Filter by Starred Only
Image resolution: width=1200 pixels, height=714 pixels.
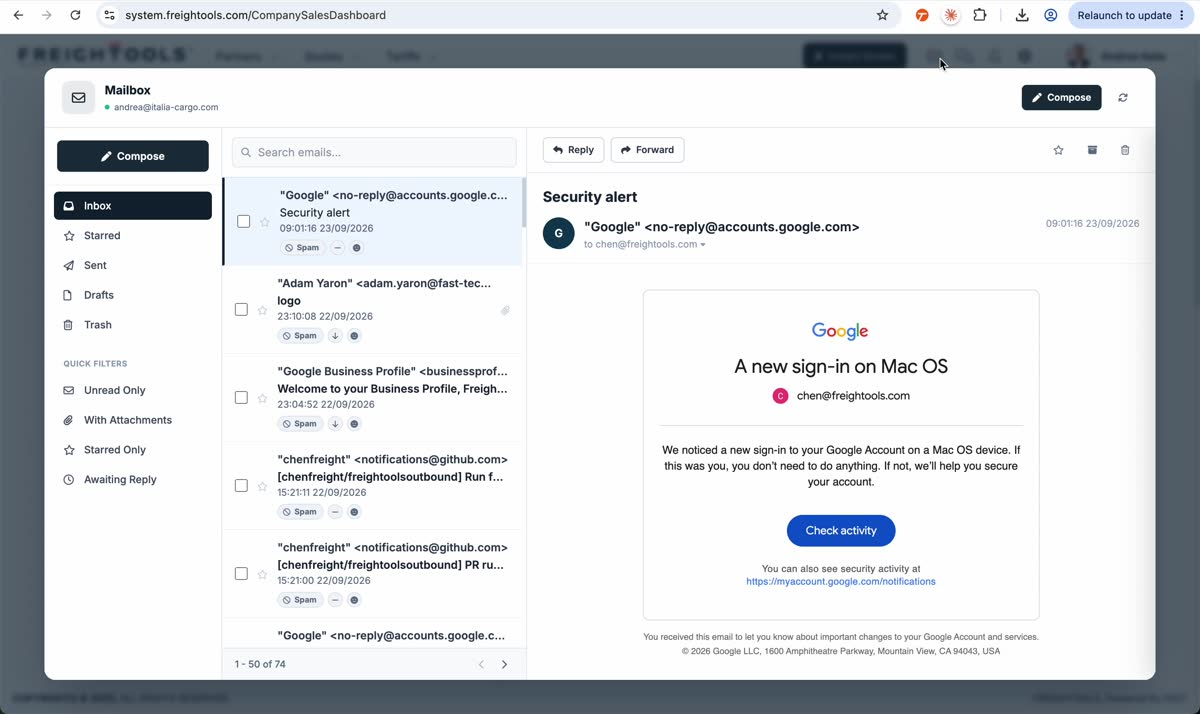133,450
